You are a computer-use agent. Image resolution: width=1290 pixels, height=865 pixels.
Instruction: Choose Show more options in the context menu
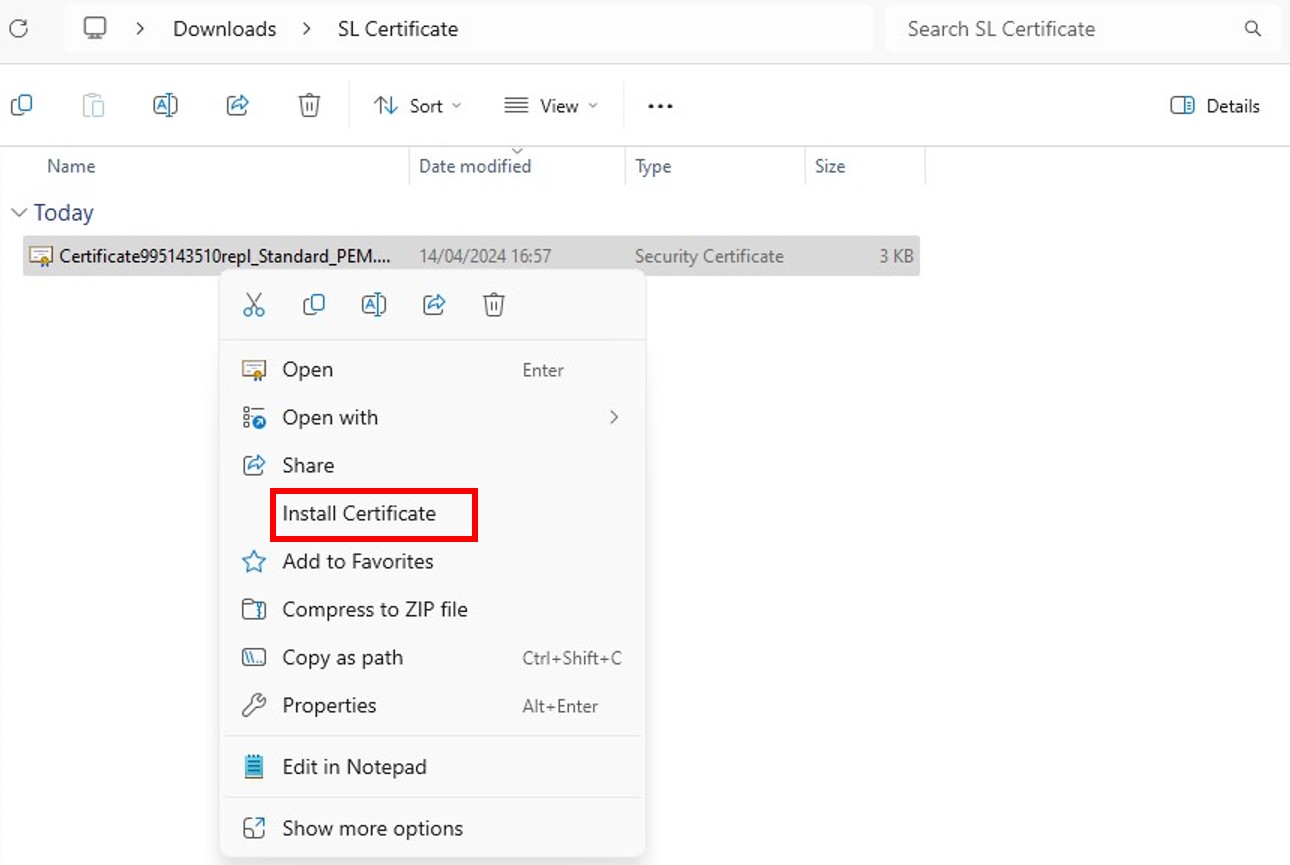372,828
